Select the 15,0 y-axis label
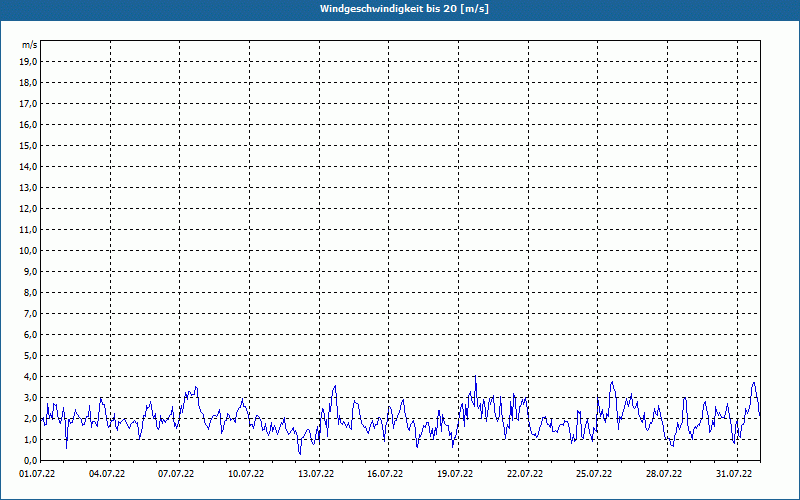 [x=29, y=146]
